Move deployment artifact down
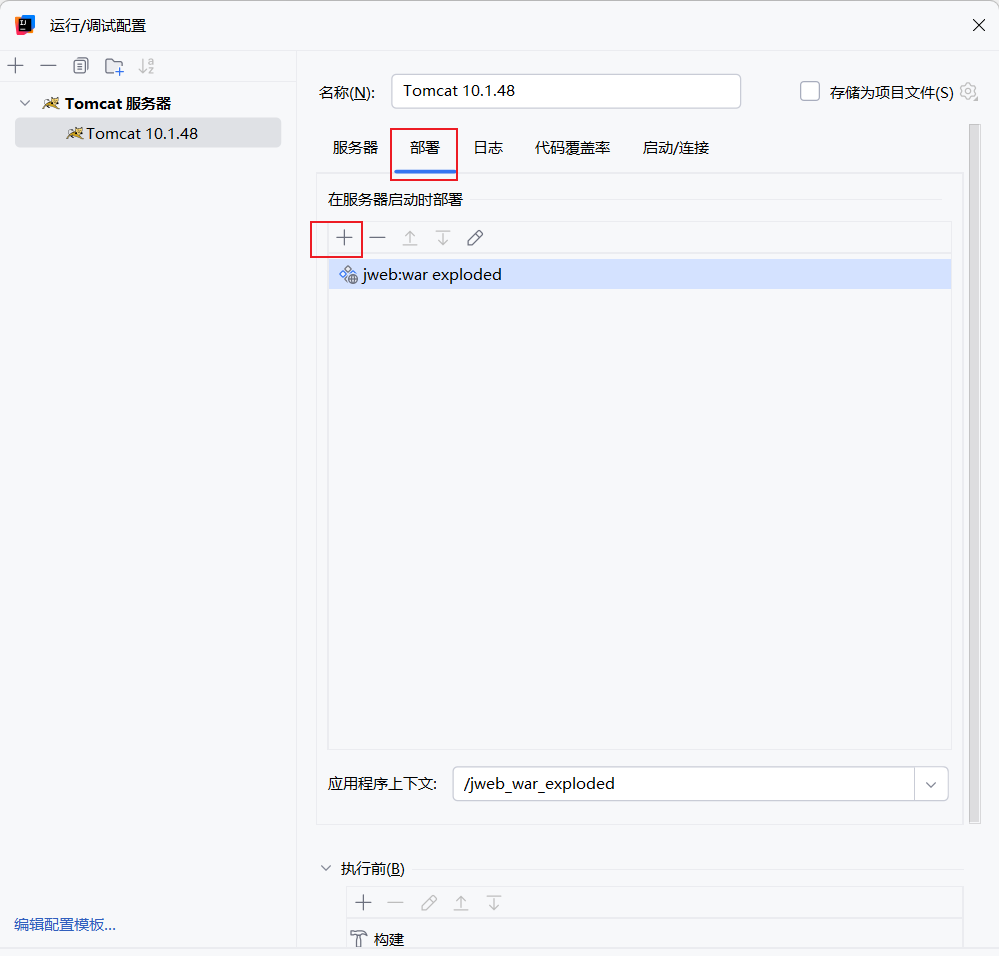Screen dimensions: 999x956 [442, 238]
